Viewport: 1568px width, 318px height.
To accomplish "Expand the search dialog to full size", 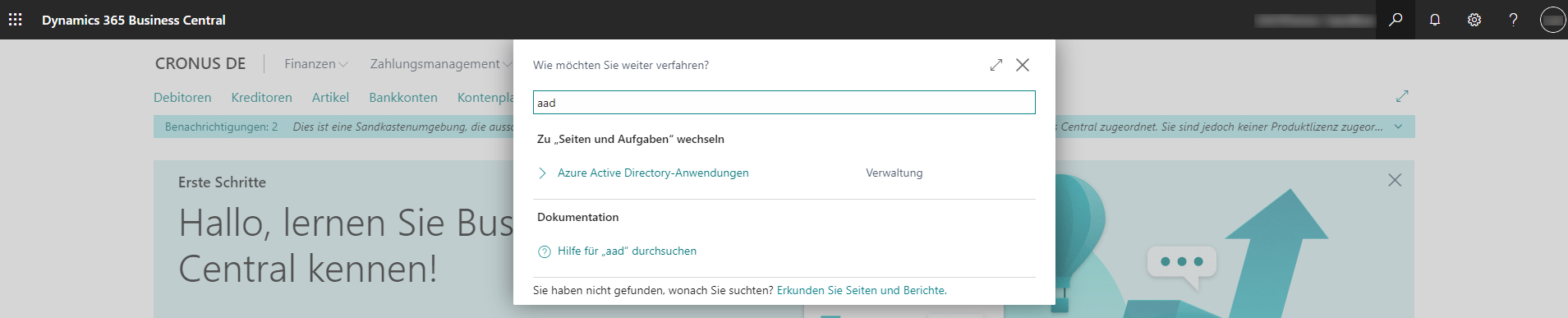I will 996,65.
